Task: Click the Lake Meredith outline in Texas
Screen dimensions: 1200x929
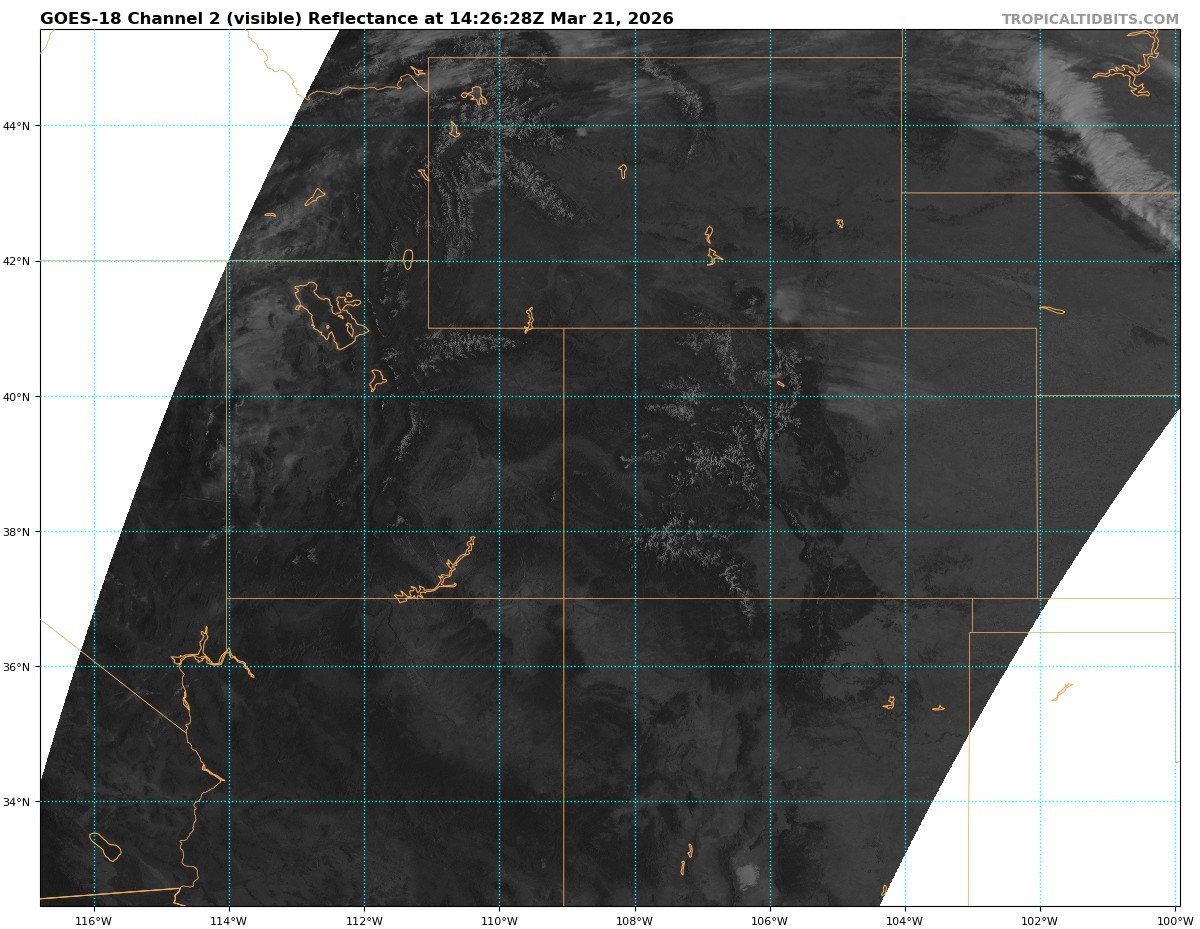Action: [x=1062, y=692]
